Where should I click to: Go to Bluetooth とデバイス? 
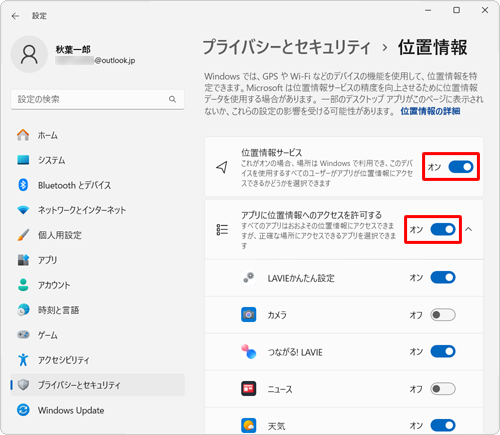point(97,185)
